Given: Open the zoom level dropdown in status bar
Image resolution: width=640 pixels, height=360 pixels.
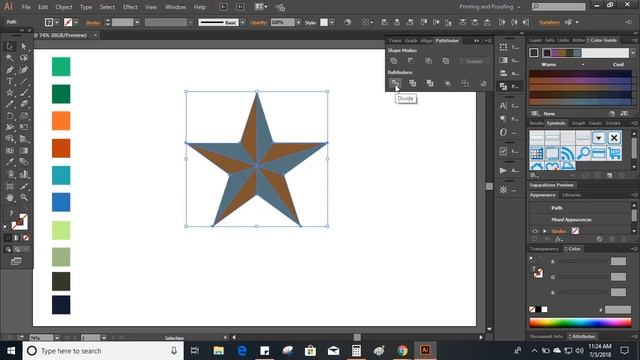Looking at the screenshot, I should (x=57, y=338).
